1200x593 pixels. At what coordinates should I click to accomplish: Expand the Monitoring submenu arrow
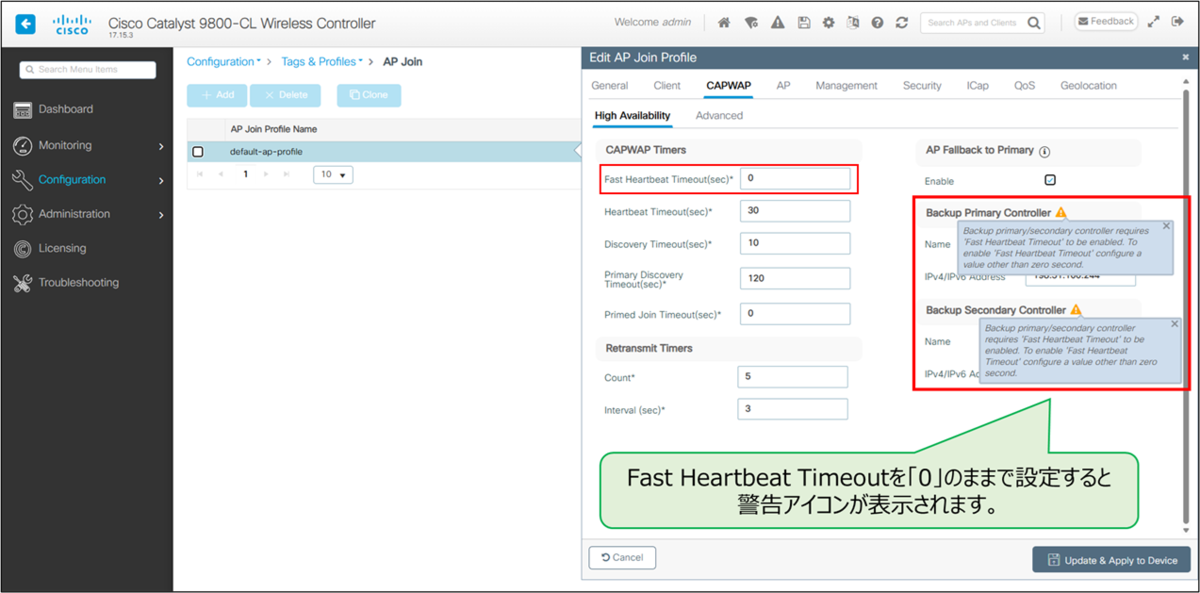pos(161,146)
